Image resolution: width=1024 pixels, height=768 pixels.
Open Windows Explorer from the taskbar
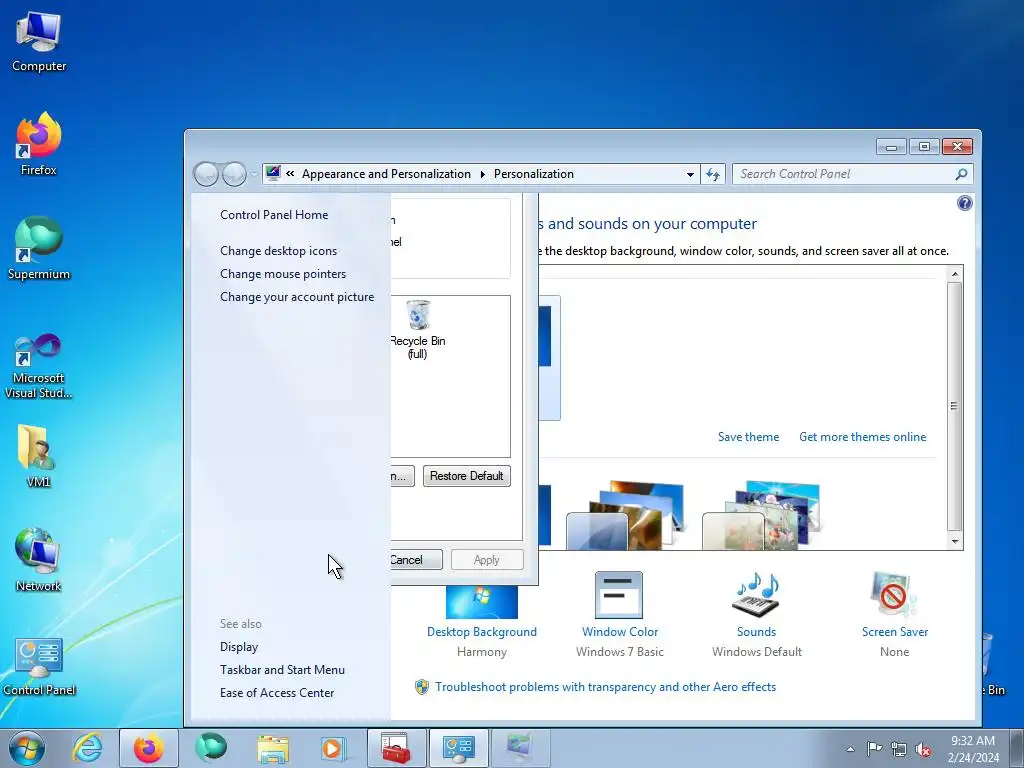tap(273, 748)
